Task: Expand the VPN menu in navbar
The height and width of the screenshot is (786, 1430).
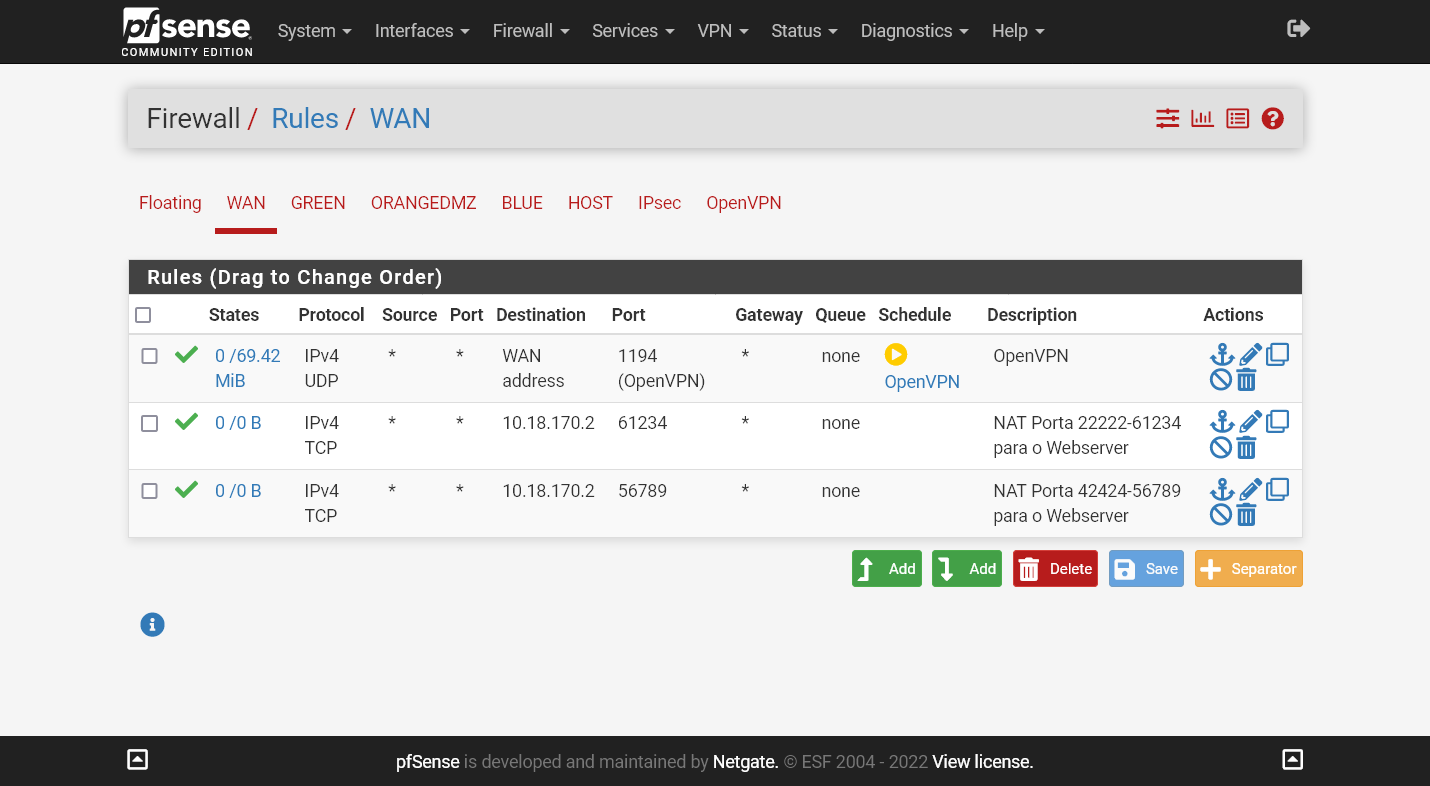Action: (x=722, y=31)
